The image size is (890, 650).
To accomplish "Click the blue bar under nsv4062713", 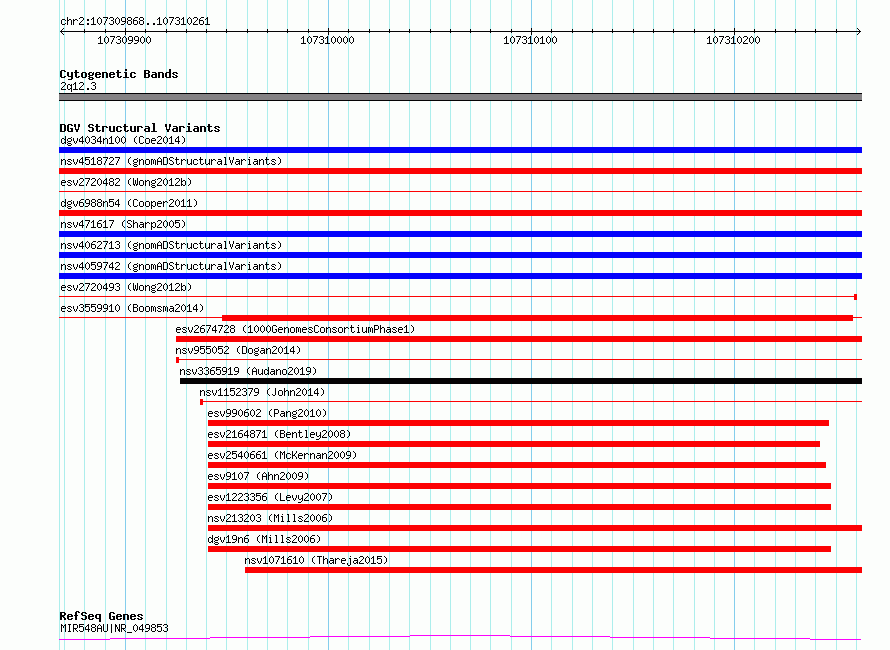I will click(x=460, y=255).
